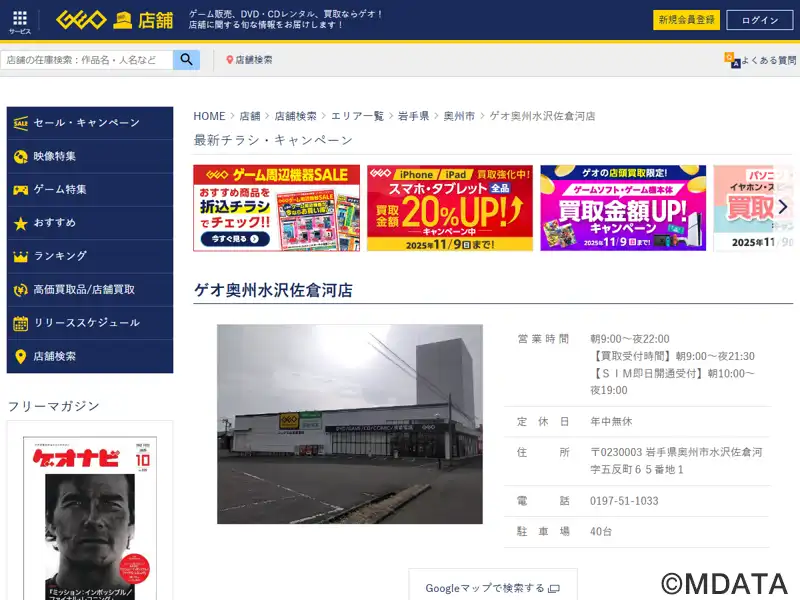Screen dimensions: 800x600
Task: Open the ゲーム周辺機器SALE flyer banner
Action: [x=277, y=208]
